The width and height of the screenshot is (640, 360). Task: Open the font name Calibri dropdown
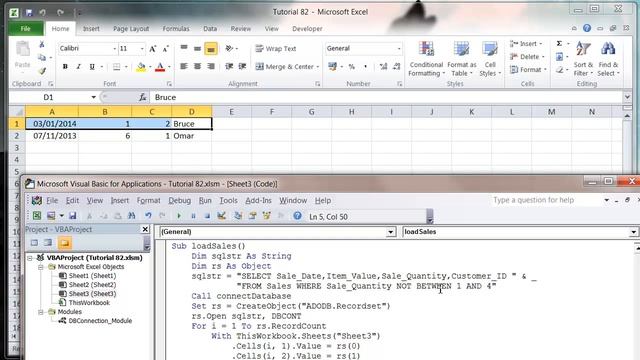(x=114, y=49)
